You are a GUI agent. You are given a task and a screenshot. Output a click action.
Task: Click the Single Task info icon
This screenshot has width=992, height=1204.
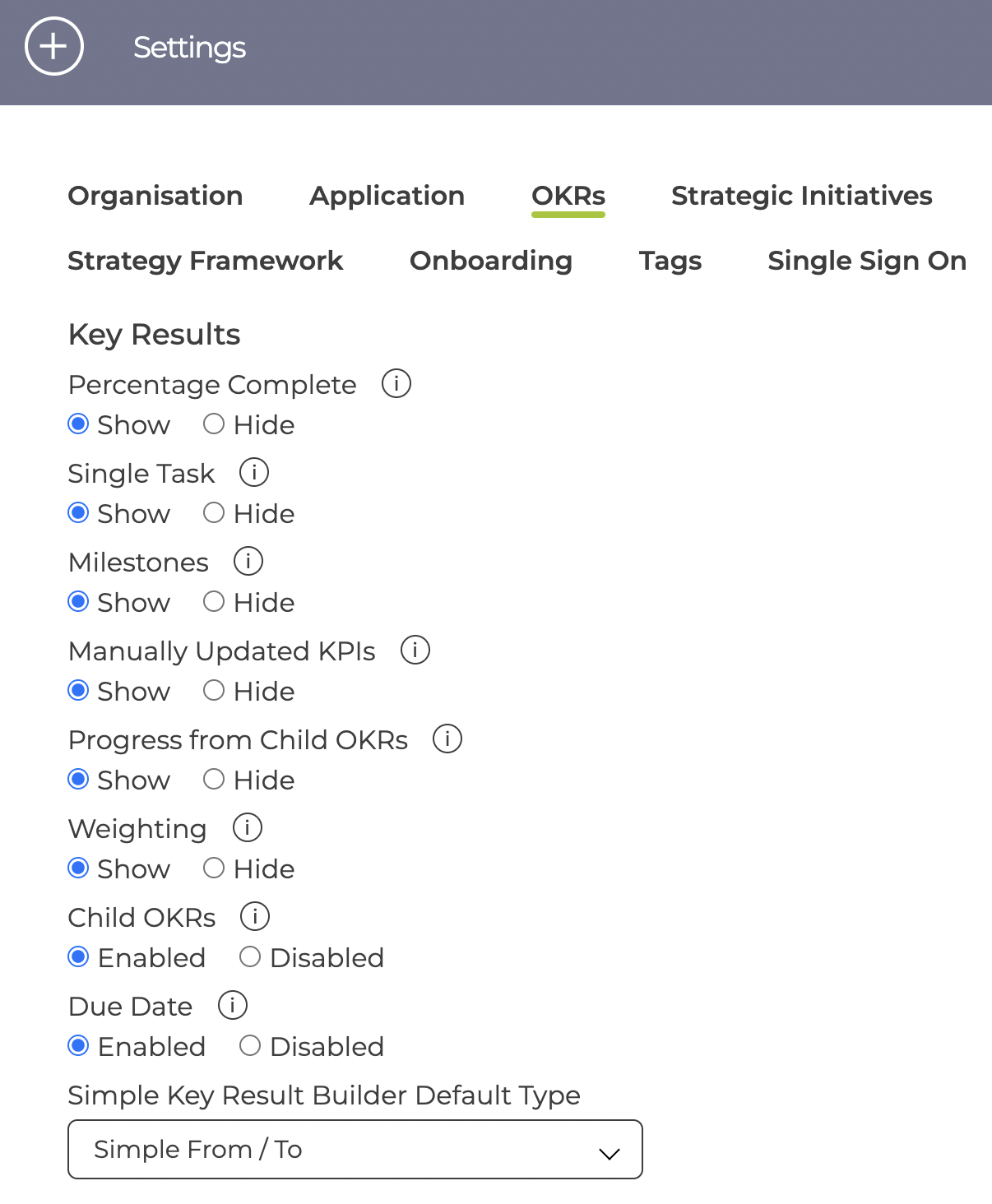click(254, 472)
